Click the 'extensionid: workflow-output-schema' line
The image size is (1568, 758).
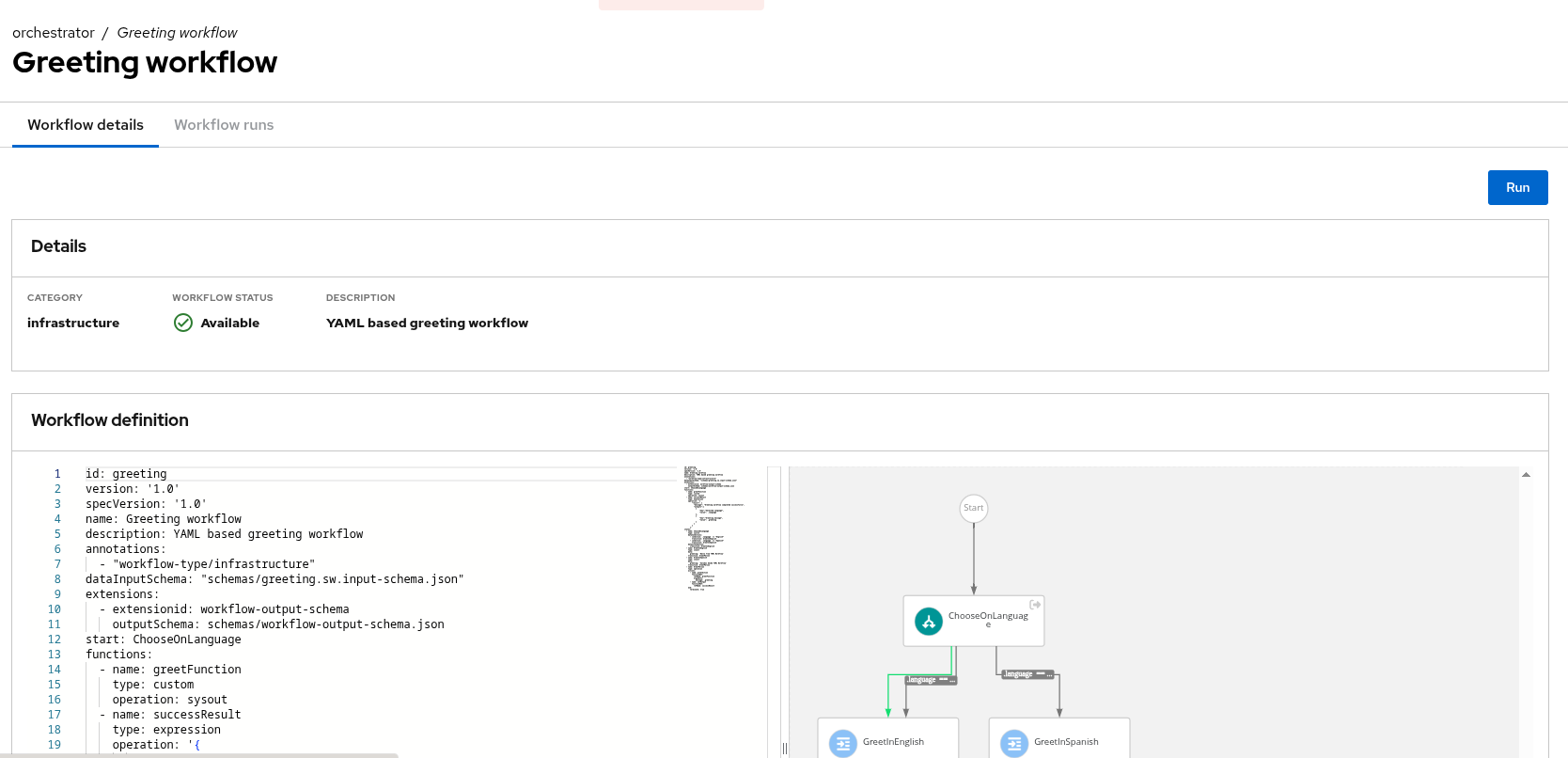coord(224,609)
